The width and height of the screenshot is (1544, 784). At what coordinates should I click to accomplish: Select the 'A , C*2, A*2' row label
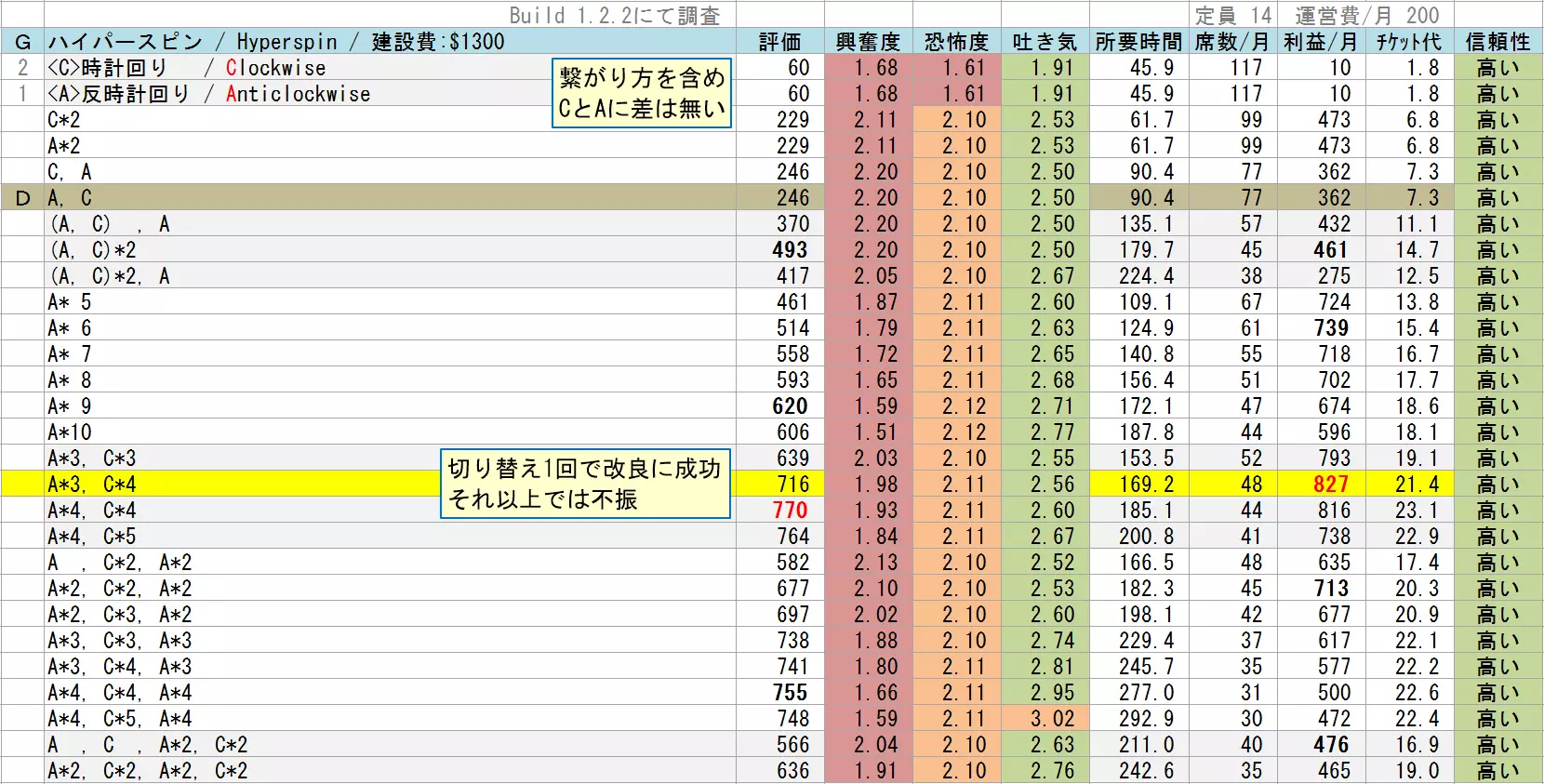pos(120,563)
